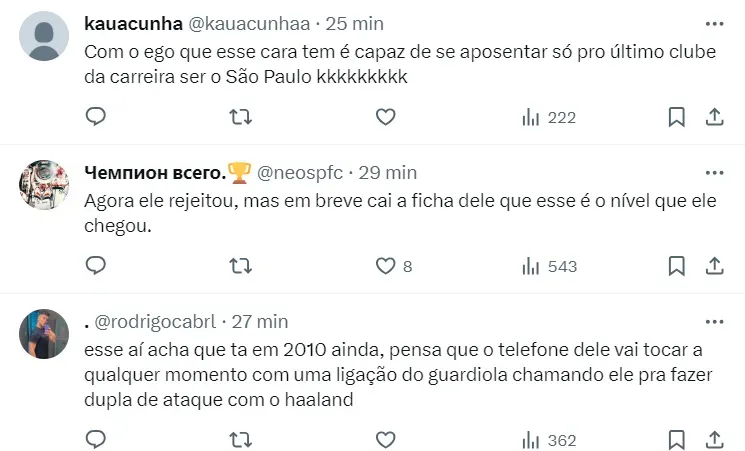The height and width of the screenshot is (451, 745).
Task: Open more options on kauacunha's tweet
Action: (x=714, y=23)
